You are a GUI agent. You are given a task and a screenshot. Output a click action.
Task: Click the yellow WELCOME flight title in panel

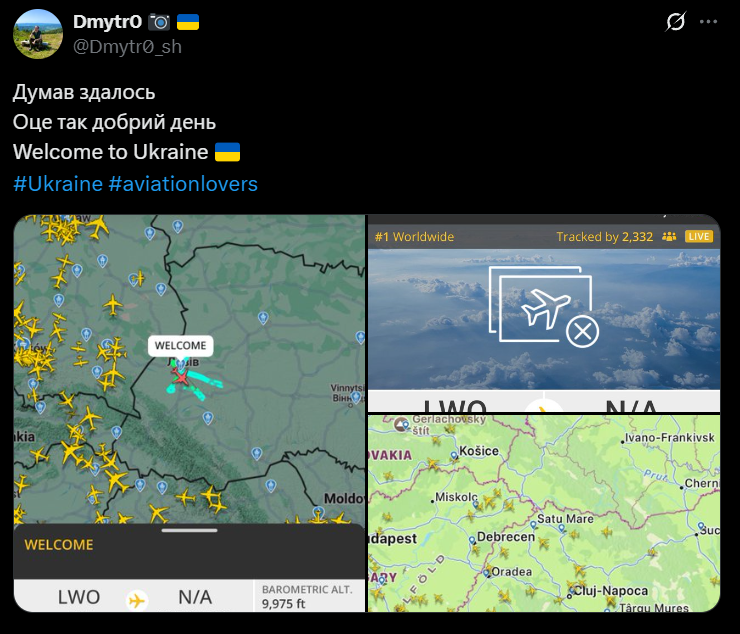point(59,545)
